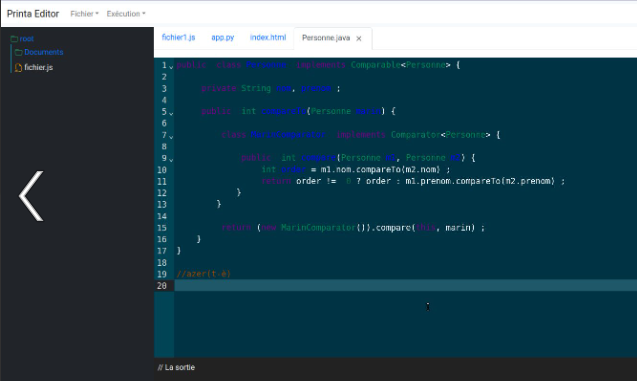Open the Fichier dropdown menu

[84, 14]
